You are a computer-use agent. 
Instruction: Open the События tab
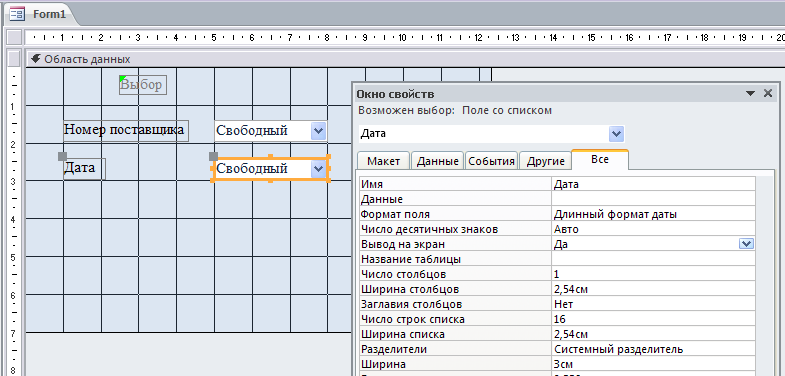pyautogui.click(x=491, y=161)
